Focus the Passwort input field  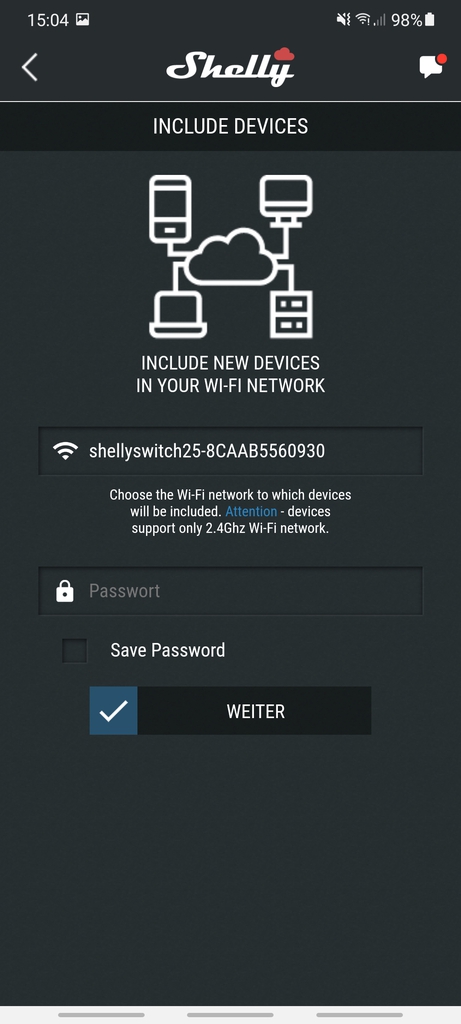[230, 591]
